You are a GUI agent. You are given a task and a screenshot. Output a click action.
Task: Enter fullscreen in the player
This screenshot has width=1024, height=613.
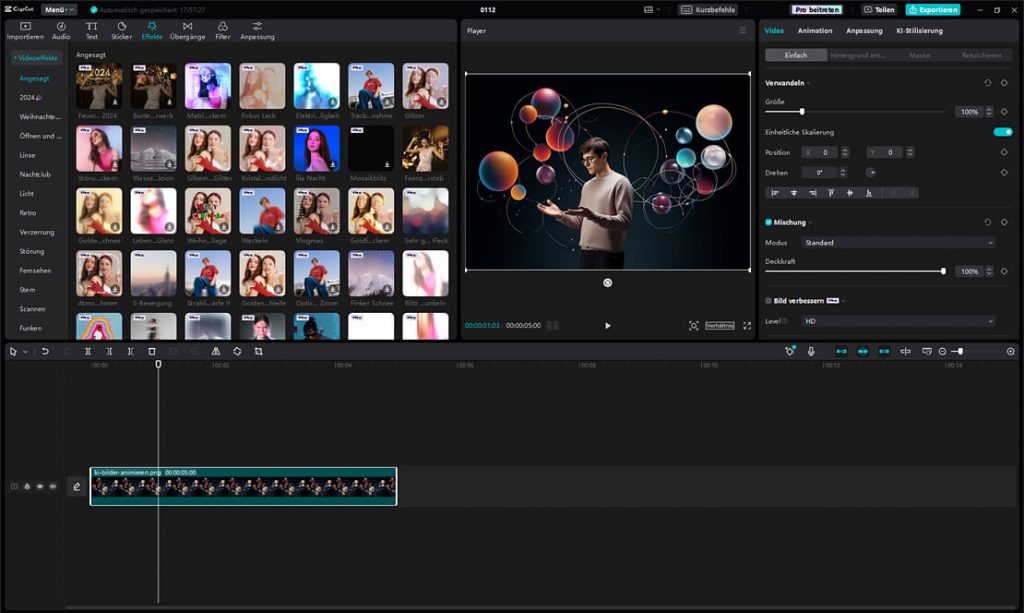pyautogui.click(x=746, y=326)
